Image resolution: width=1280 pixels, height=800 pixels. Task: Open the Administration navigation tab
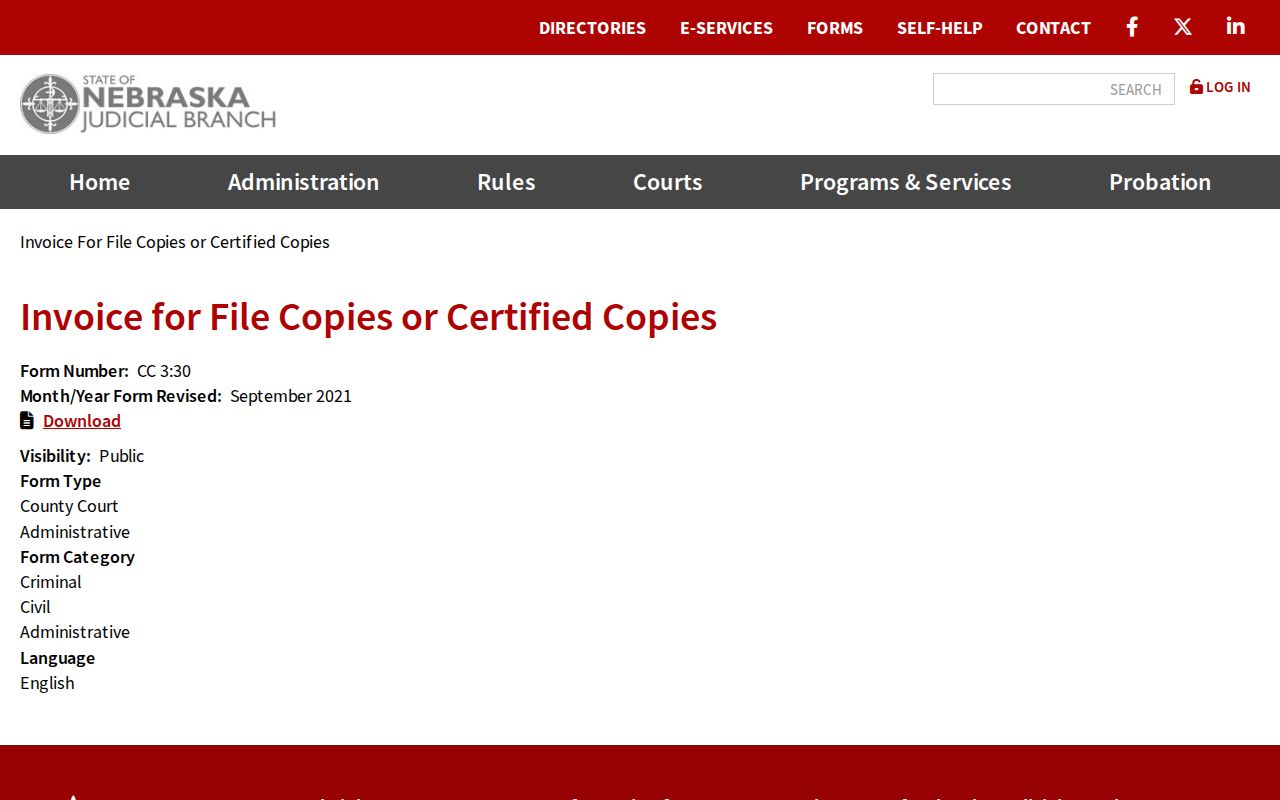point(303,182)
